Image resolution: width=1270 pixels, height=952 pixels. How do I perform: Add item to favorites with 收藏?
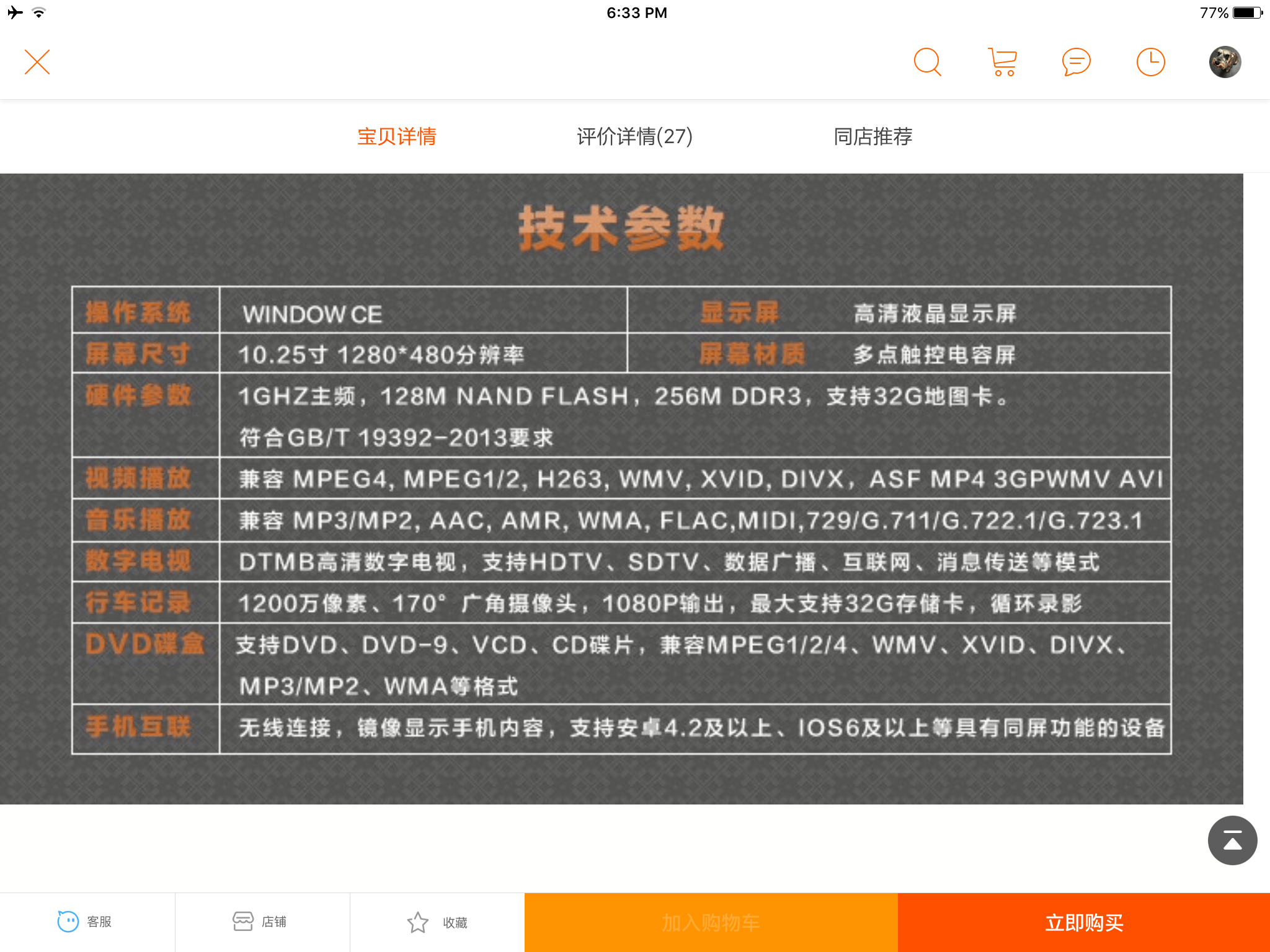point(437,922)
